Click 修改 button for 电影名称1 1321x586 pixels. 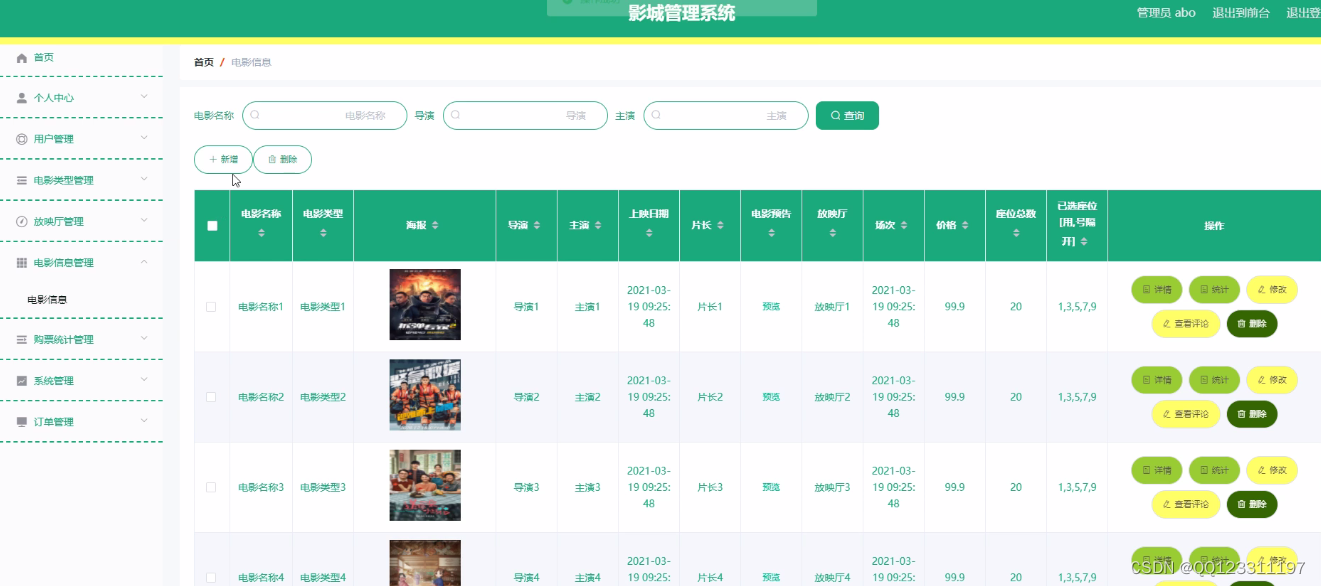click(x=1272, y=290)
